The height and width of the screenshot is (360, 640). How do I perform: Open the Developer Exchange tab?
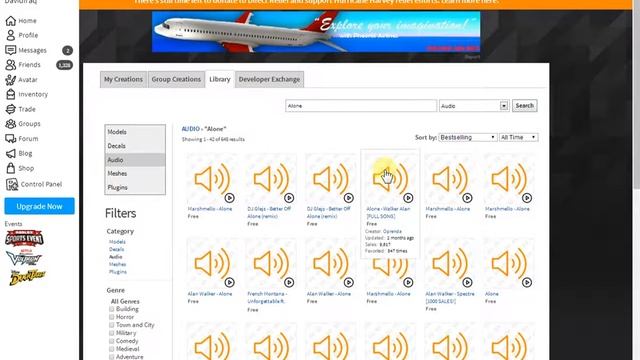269,79
